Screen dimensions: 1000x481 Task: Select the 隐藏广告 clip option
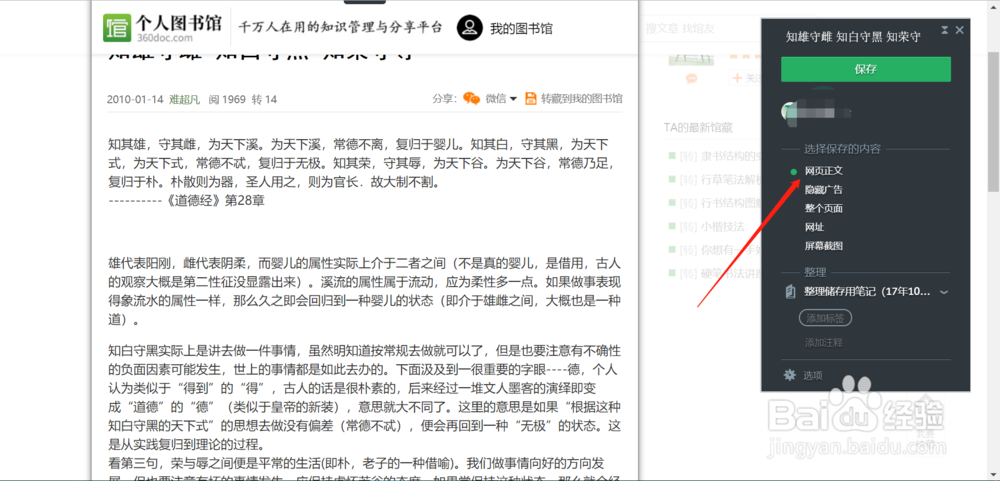tap(824, 190)
